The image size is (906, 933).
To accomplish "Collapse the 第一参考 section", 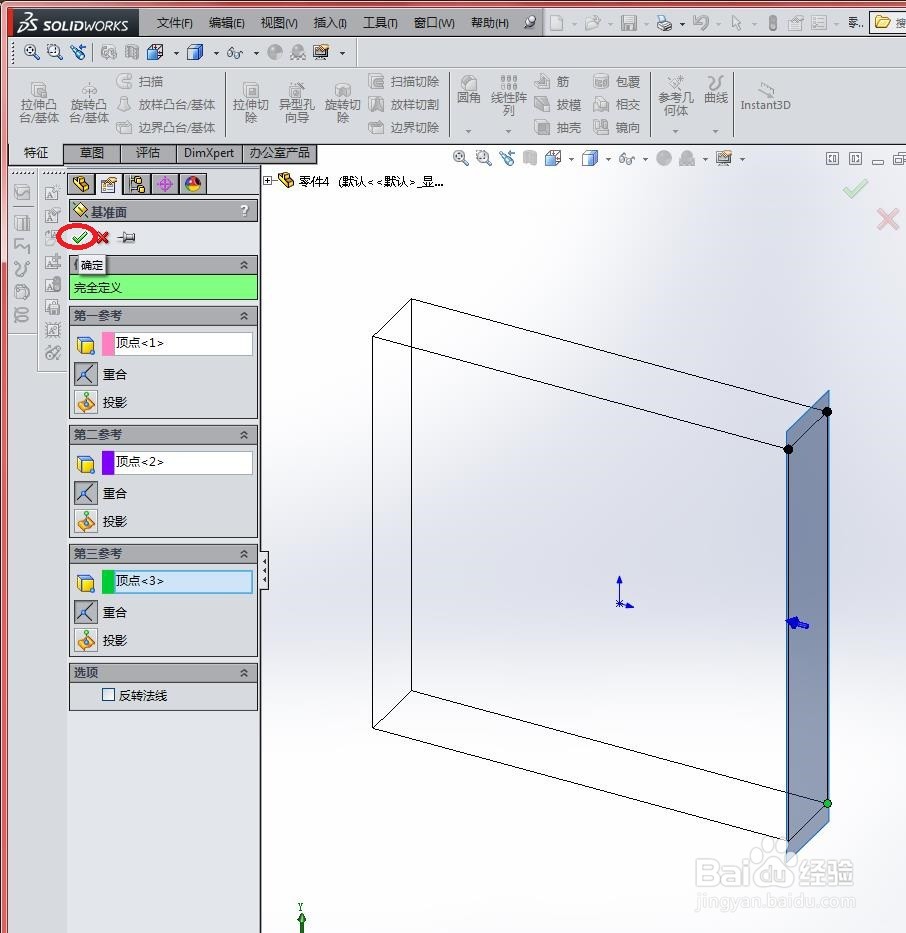I will coord(244,316).
